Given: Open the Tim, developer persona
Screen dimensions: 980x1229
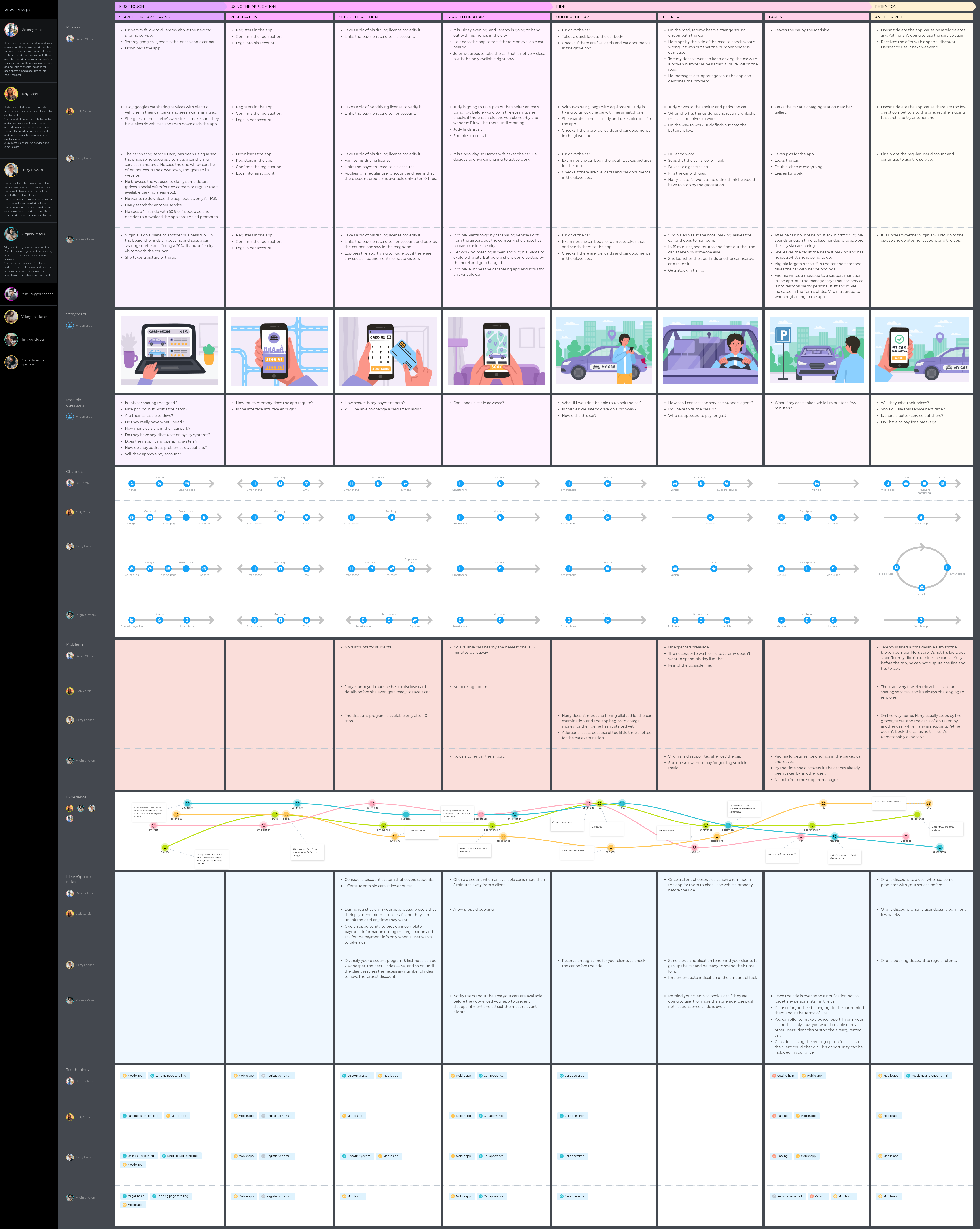Looking at the screenshot, I should [28, 340].
